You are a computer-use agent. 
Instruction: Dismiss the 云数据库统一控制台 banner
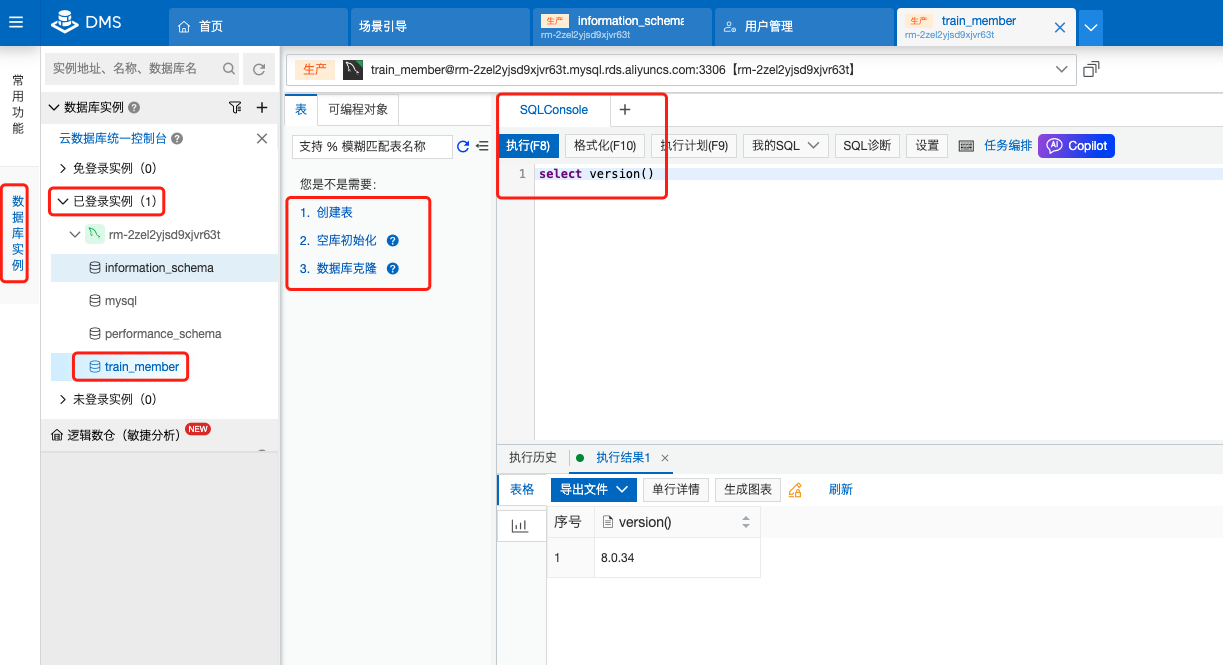(x=262, y=139)
